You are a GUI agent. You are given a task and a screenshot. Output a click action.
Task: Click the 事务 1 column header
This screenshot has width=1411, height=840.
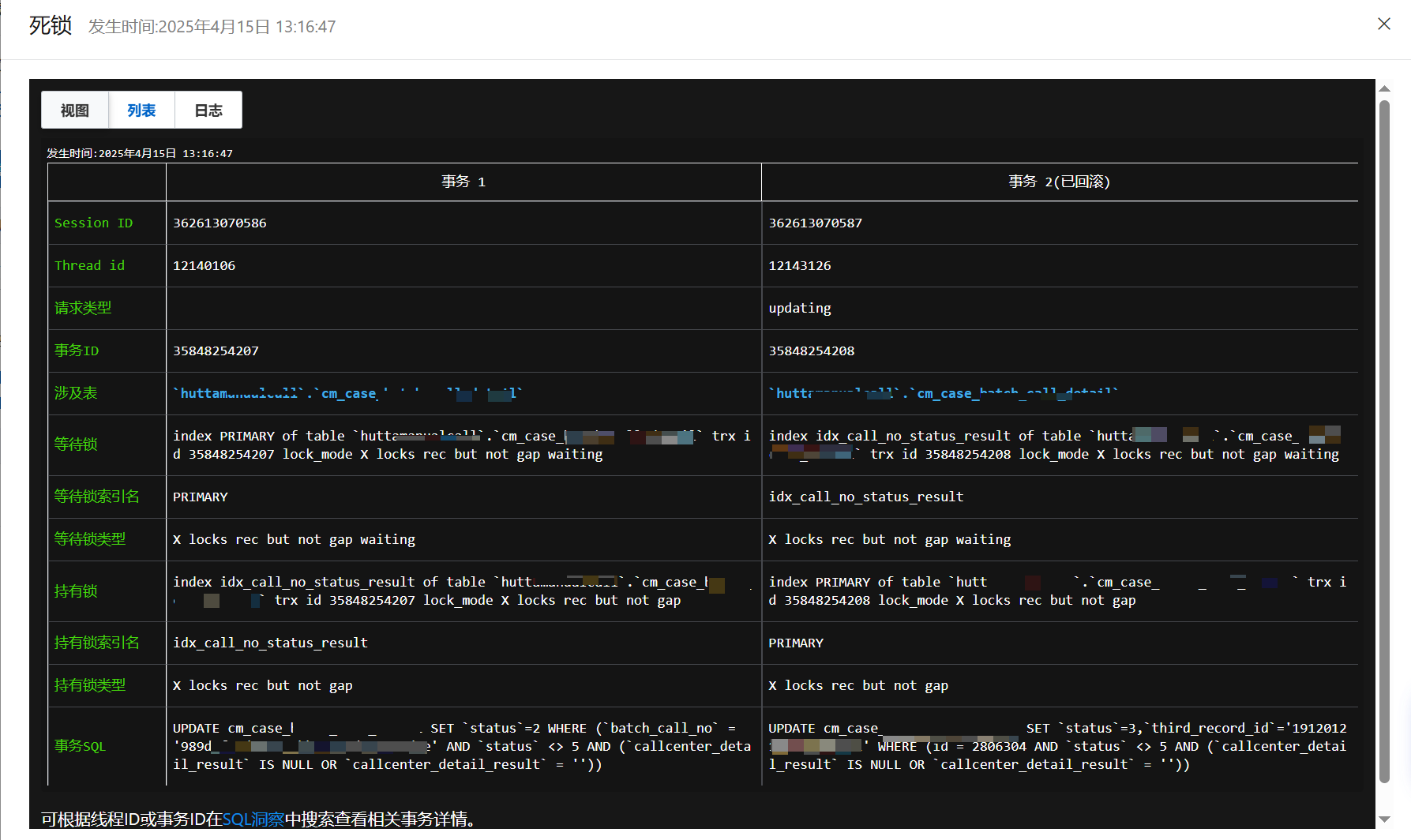(463, 182)
